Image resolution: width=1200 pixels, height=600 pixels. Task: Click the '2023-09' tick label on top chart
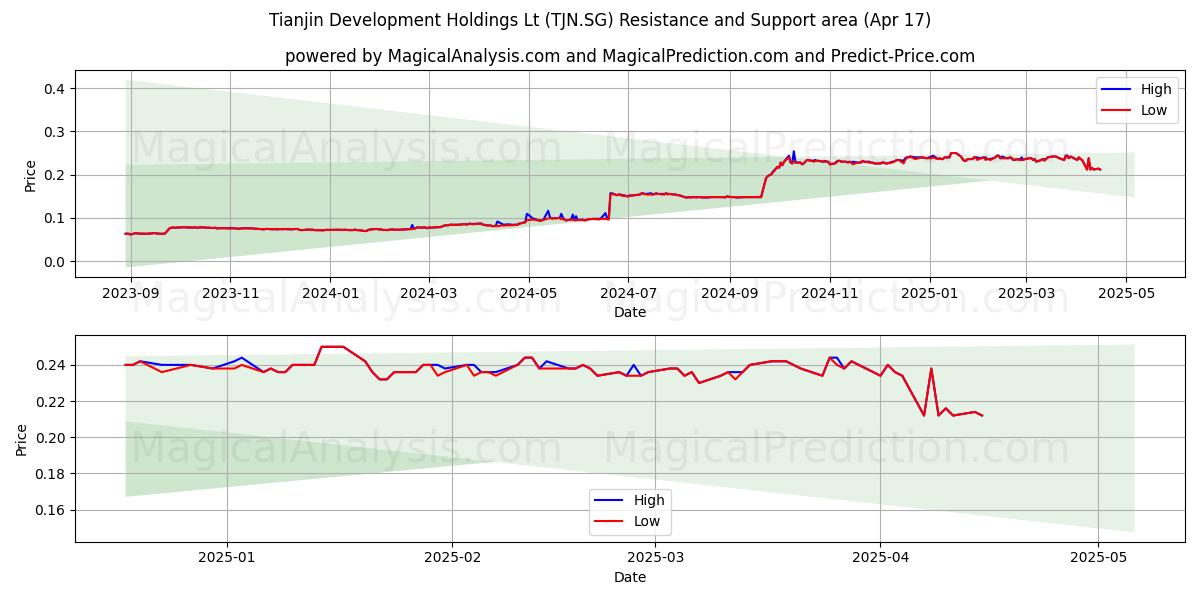130,294
